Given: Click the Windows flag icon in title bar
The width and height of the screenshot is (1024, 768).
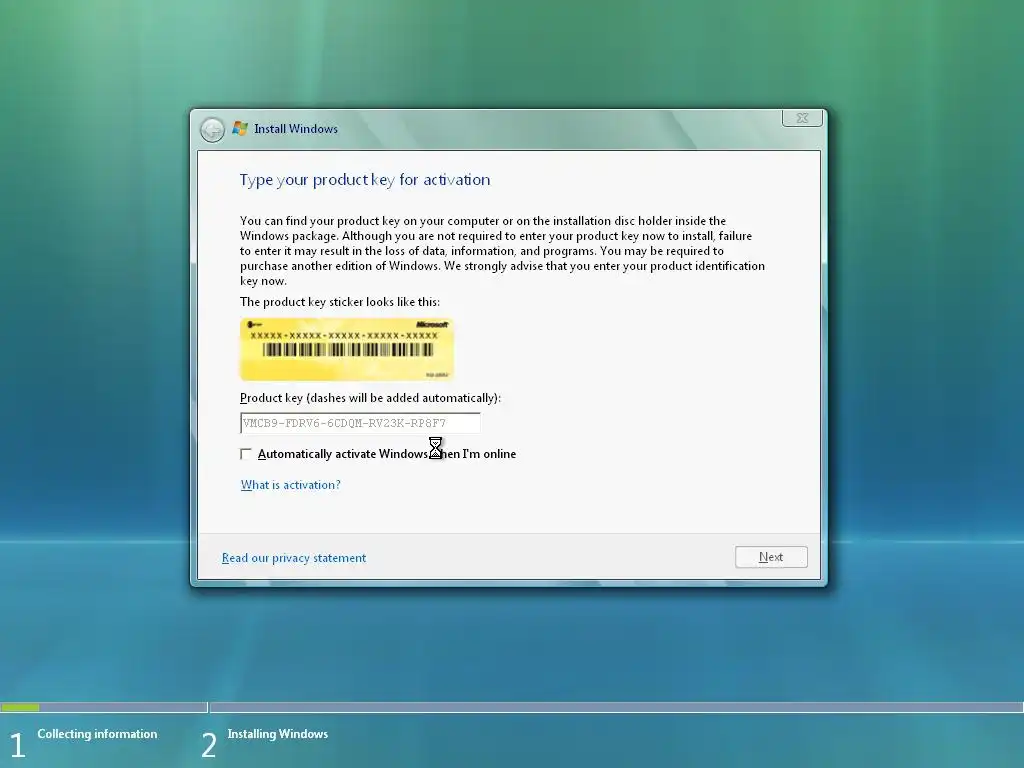Looking at the screenshot, I should [x=240, y=129].
